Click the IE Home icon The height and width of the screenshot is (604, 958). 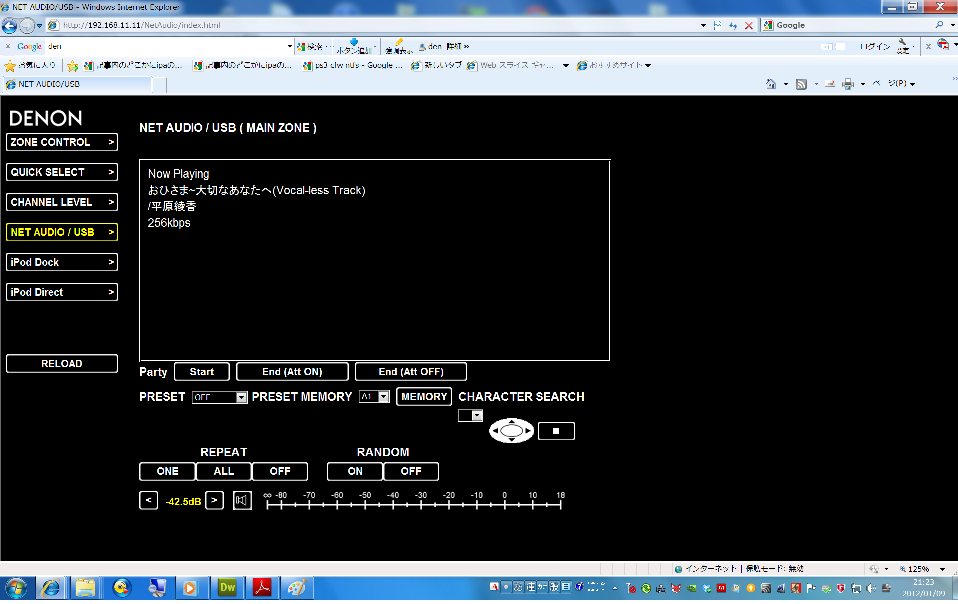pos(771,84)
